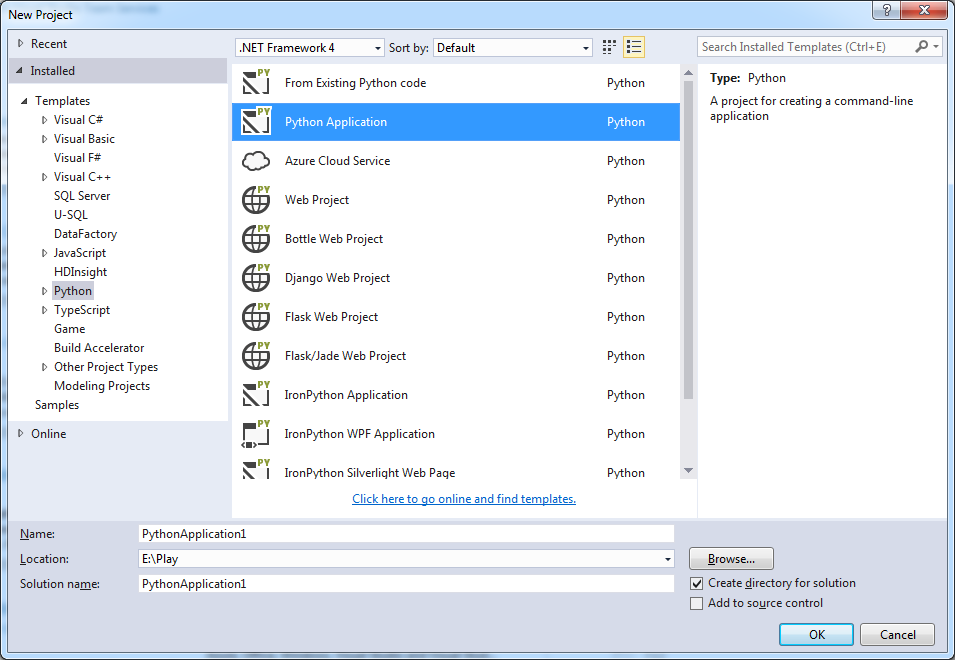Select Game in the tree
The width and height of the screenshot is (955, 660).
click(69, 329)
